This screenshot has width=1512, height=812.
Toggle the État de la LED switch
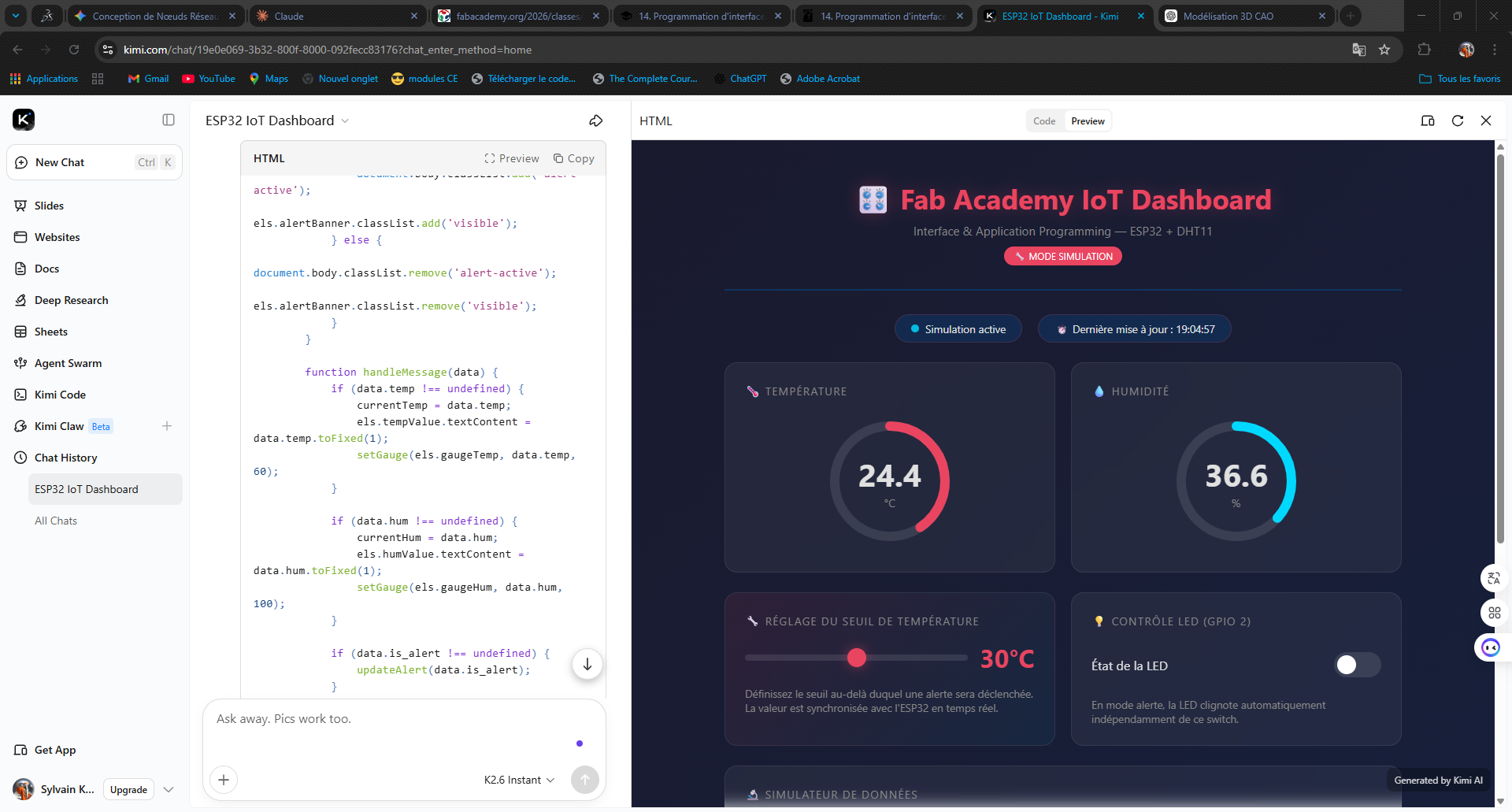1358,665
